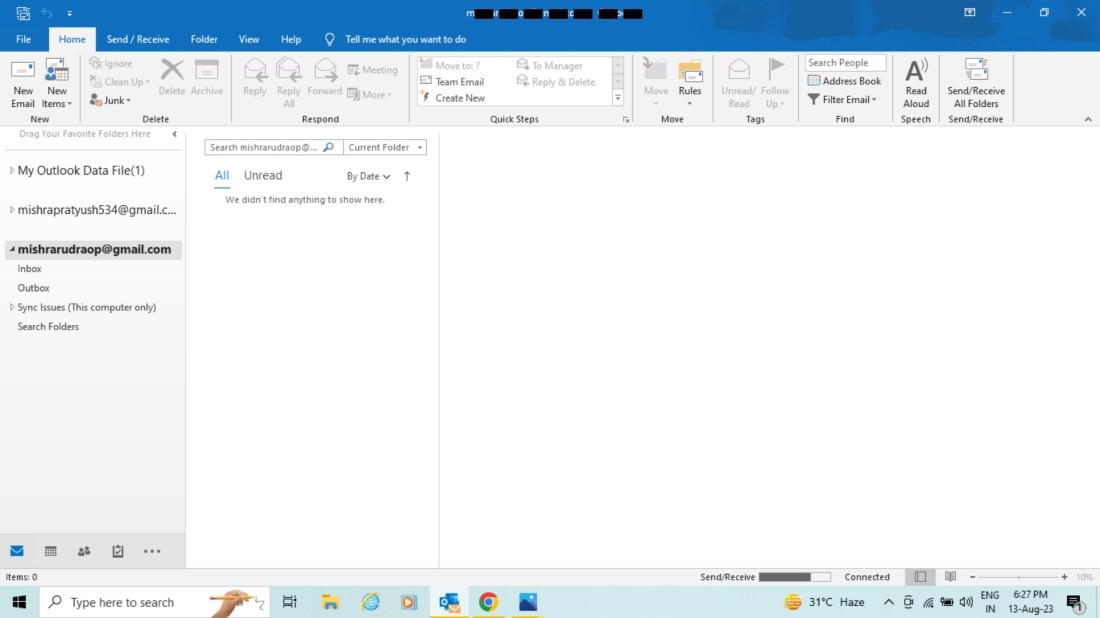Collapse the ribbon with the arrow

pyautogui.click(x=1087, y=119)
